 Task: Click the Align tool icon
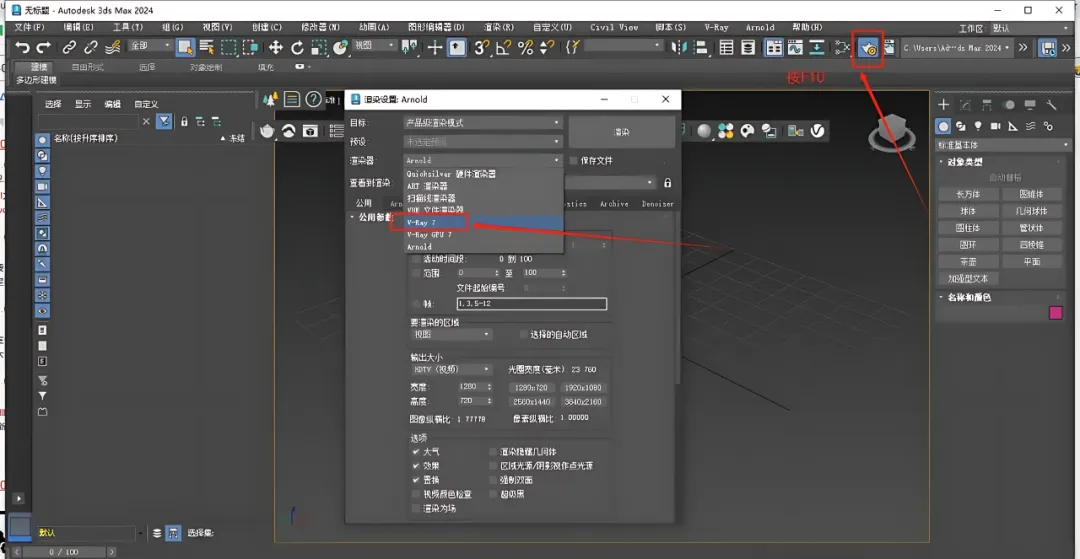coord(702,48)
